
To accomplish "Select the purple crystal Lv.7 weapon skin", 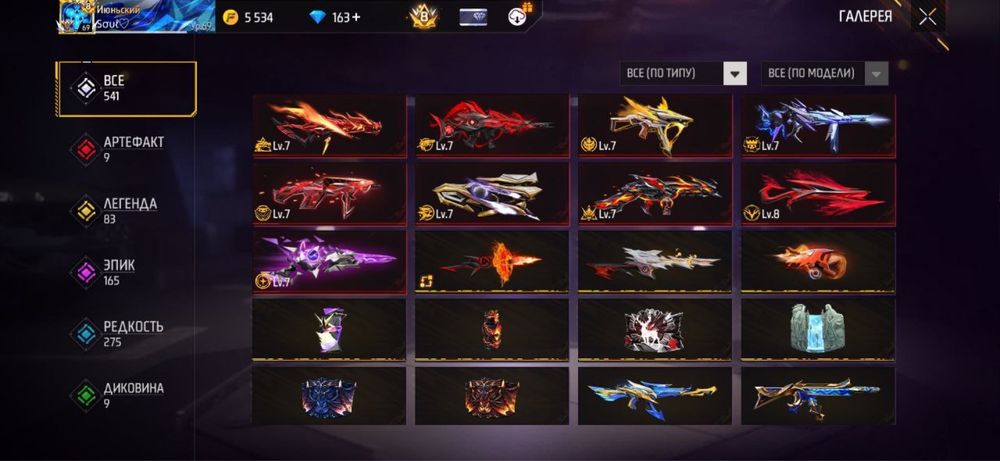I will 329,262.
